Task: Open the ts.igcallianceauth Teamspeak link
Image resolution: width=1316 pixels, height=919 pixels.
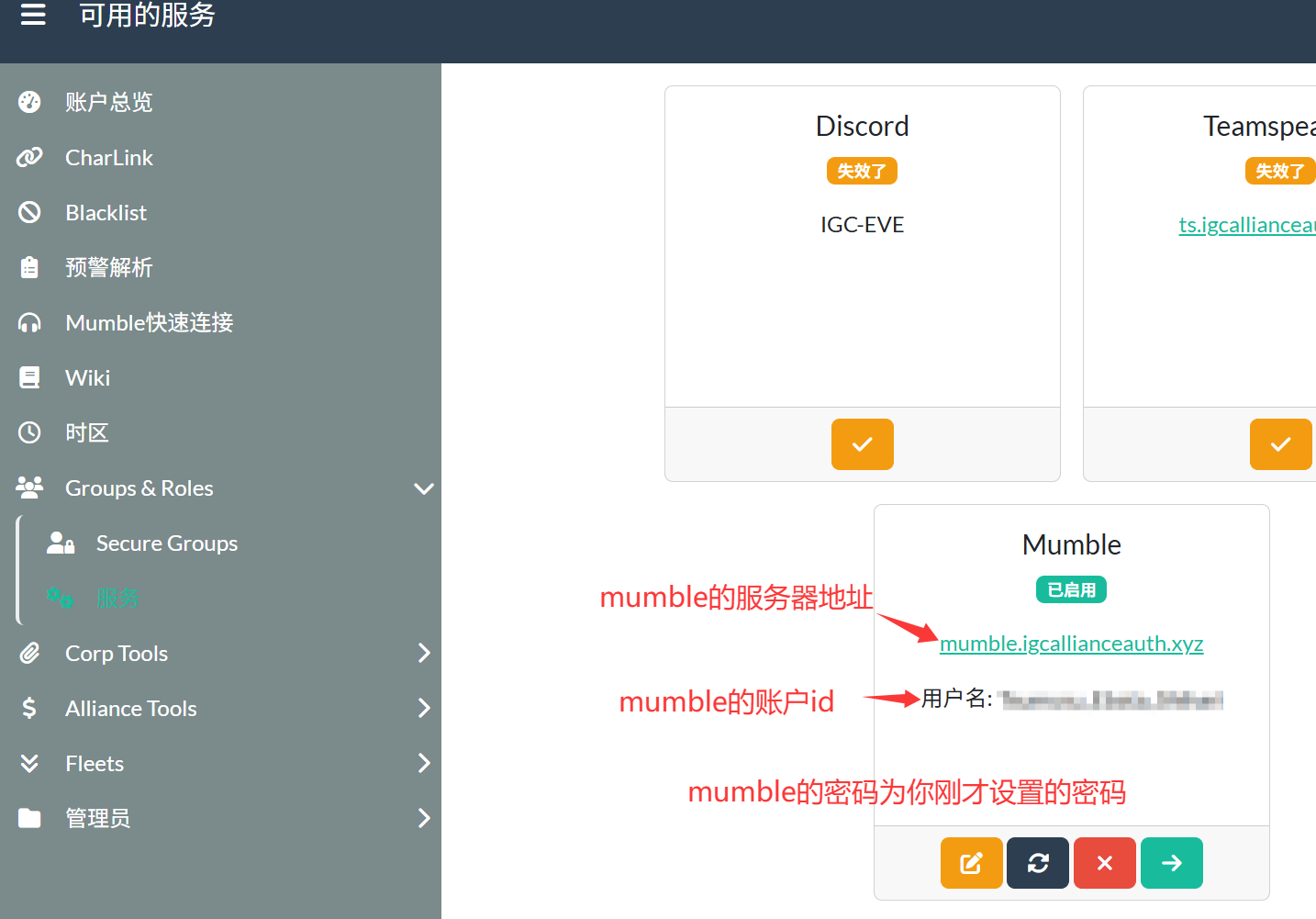Action: [1246, 225]
